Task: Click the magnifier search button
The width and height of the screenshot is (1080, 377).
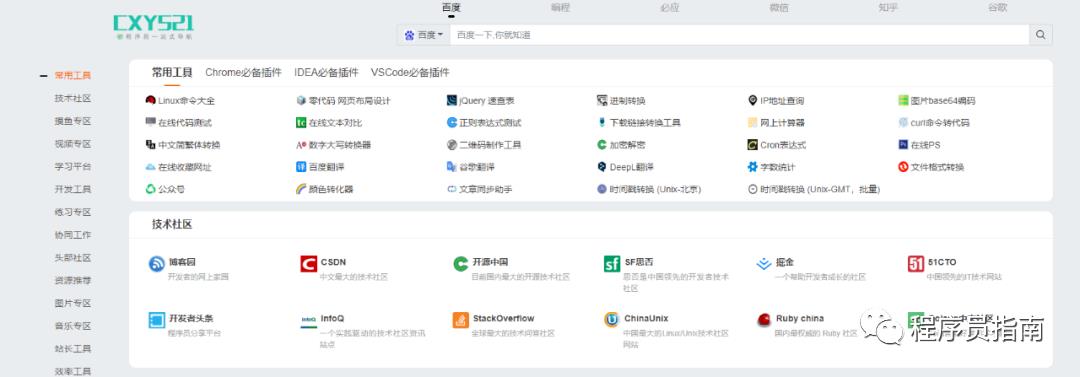Action: coord(1040,34)
